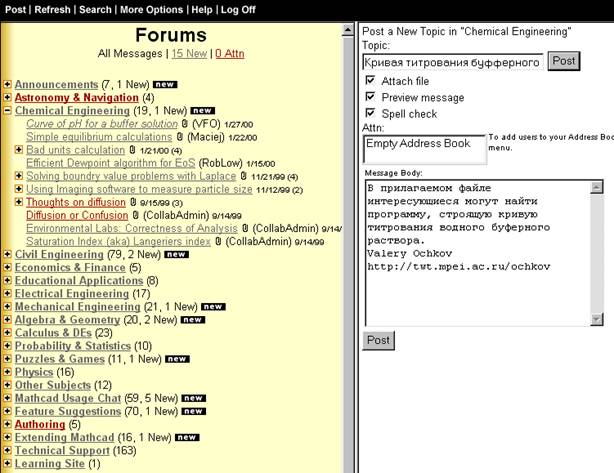Click the message body scroll-up arrow
The height and width of the screenshot is (473, 614).
(596, 187)
